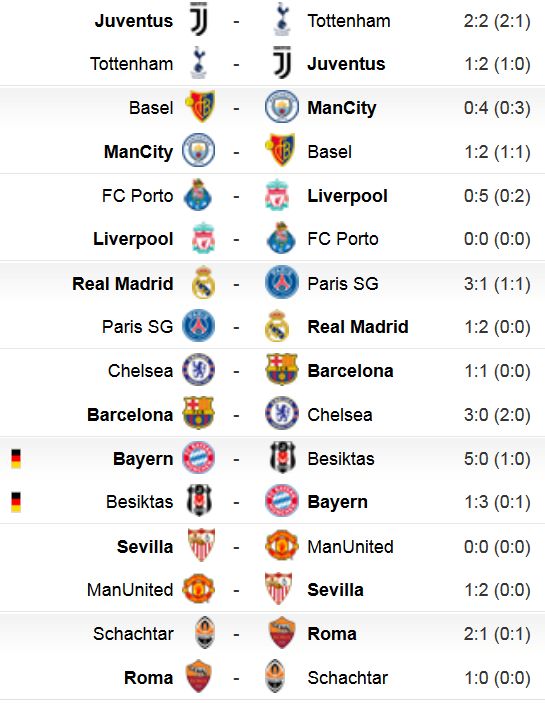
Task: Click the ManCity crest in the Basel home match
Action: pos(281,107)
